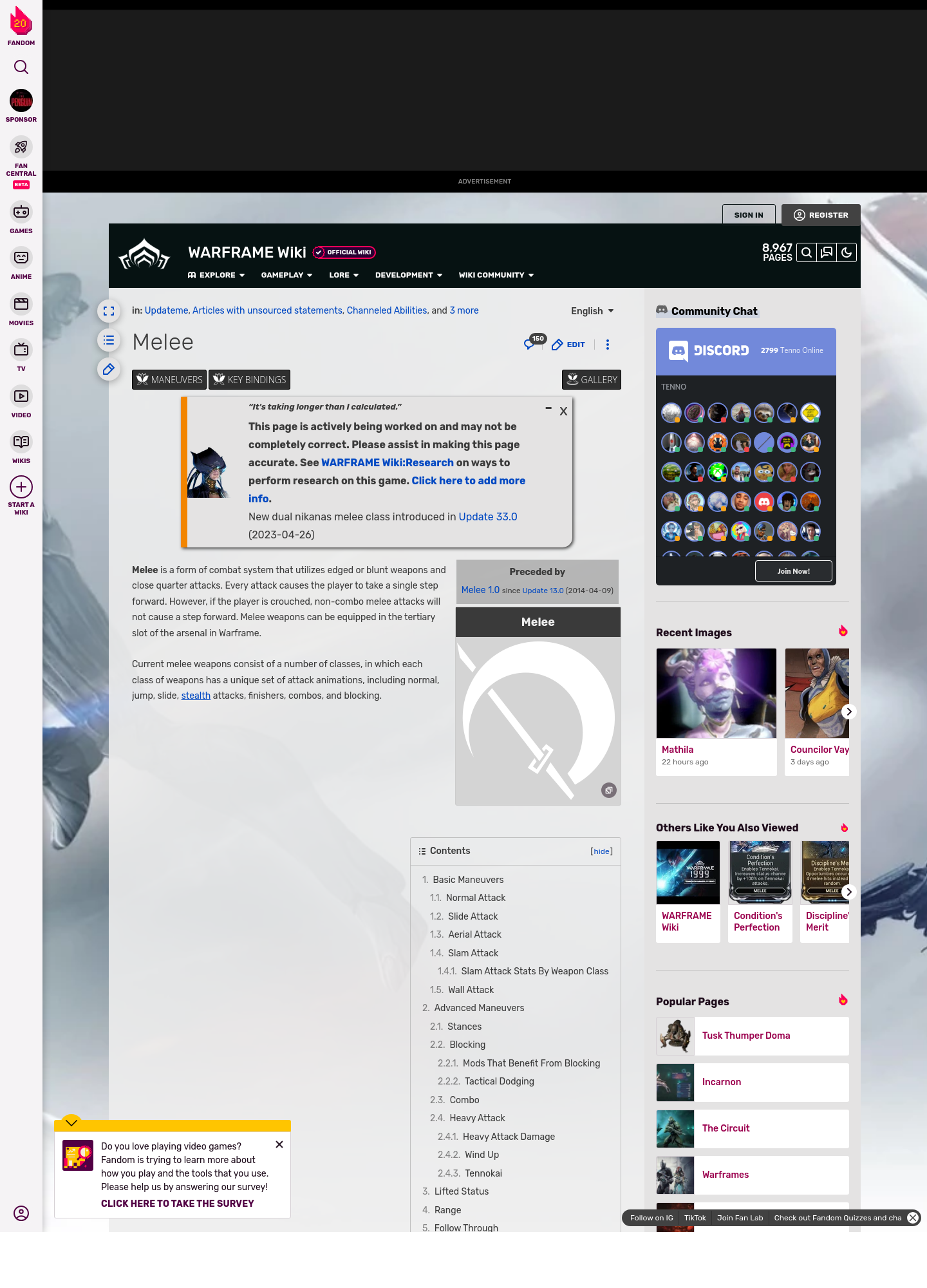Expand the '3 more' categories link
This screenshot has height=1288, width=927.
464,310
